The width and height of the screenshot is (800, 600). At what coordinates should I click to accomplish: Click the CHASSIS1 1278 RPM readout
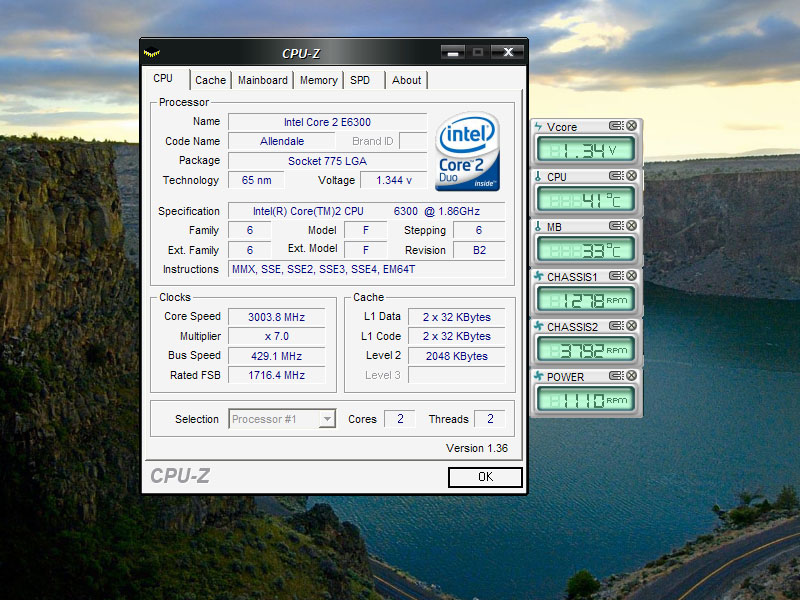tap(586, 300)
